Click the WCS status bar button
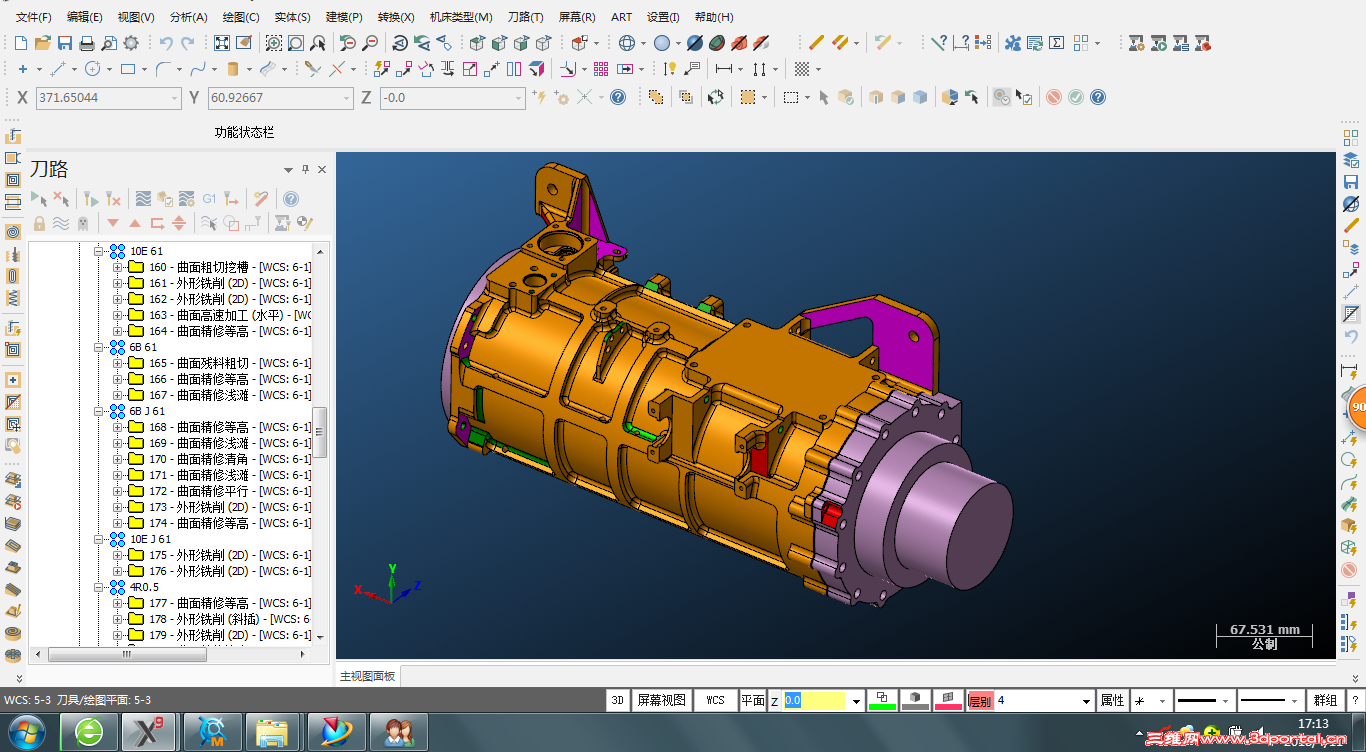This screenshot has height=752, width=1366. 715,700
